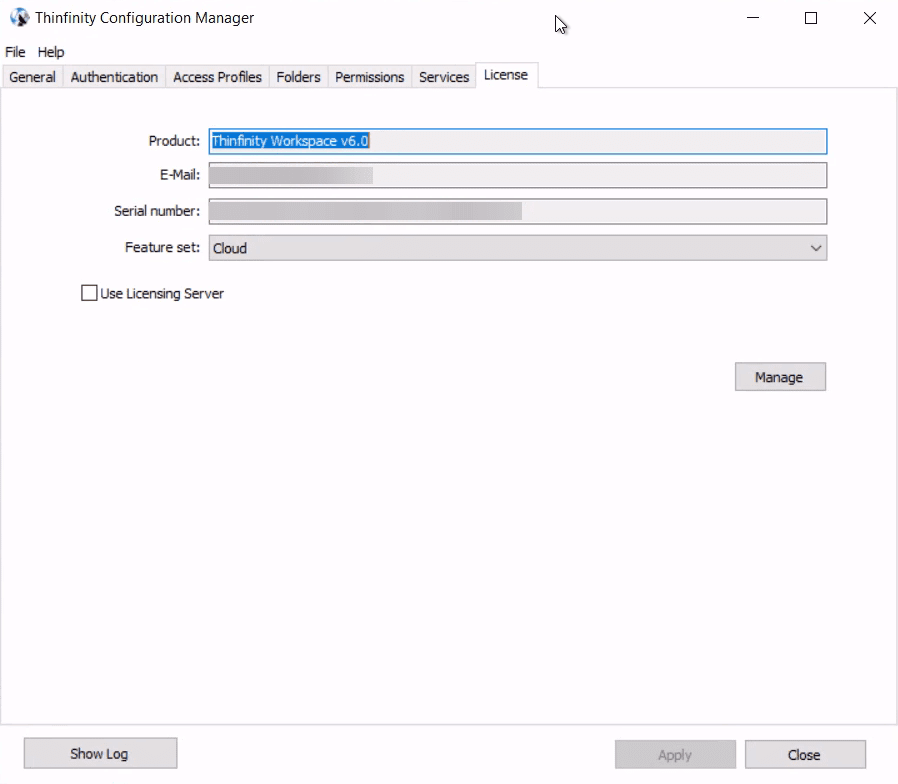Switch to the General tab
The height and width of the screenshot is (784, 898).
click(x=32, y=76)
